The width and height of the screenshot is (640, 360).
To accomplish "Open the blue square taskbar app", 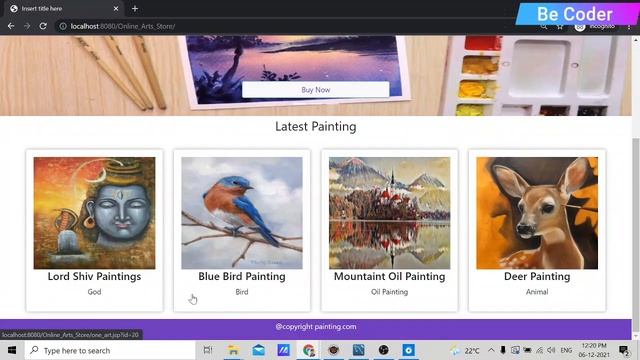I will click(358, 350).
